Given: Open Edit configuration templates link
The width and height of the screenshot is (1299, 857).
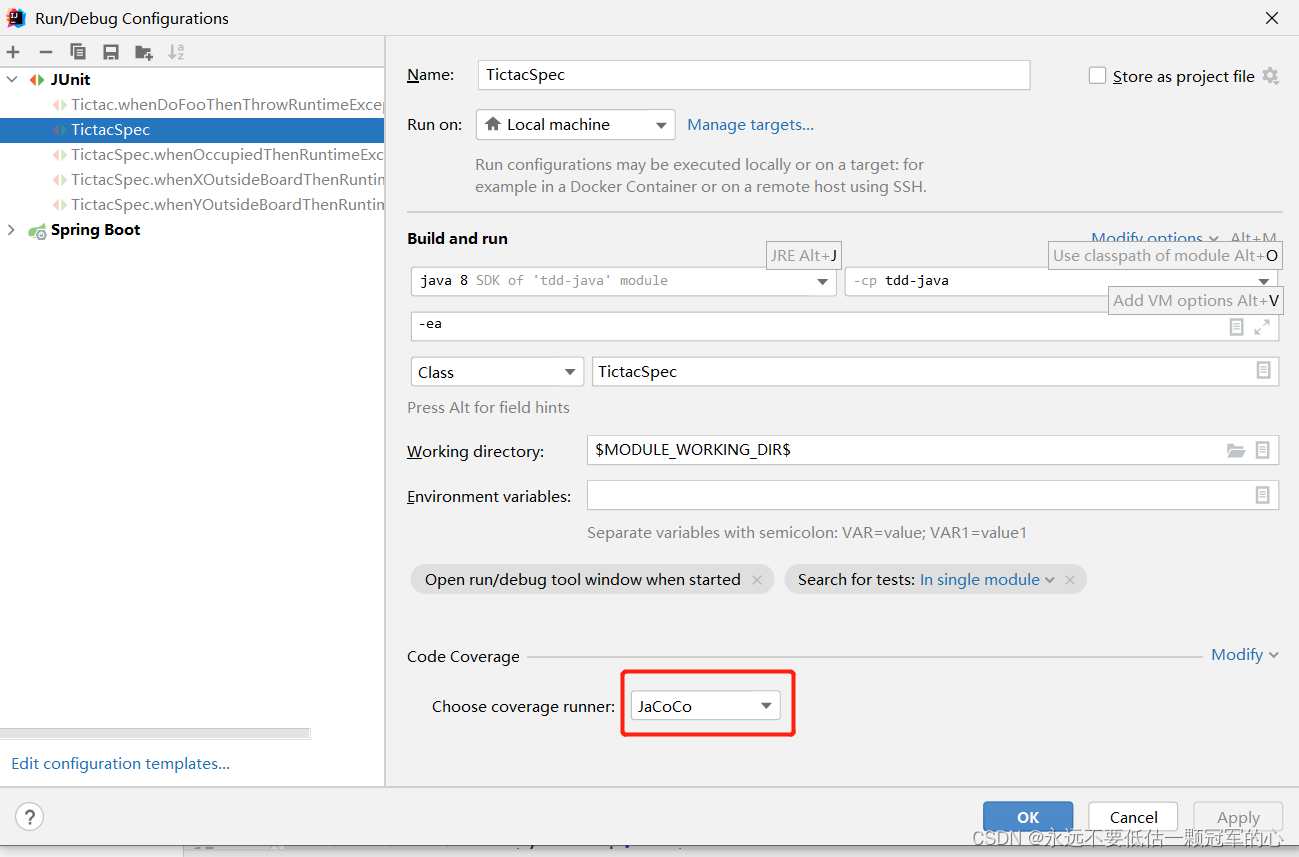Looking at the screenshot, I should coord(120,764).
